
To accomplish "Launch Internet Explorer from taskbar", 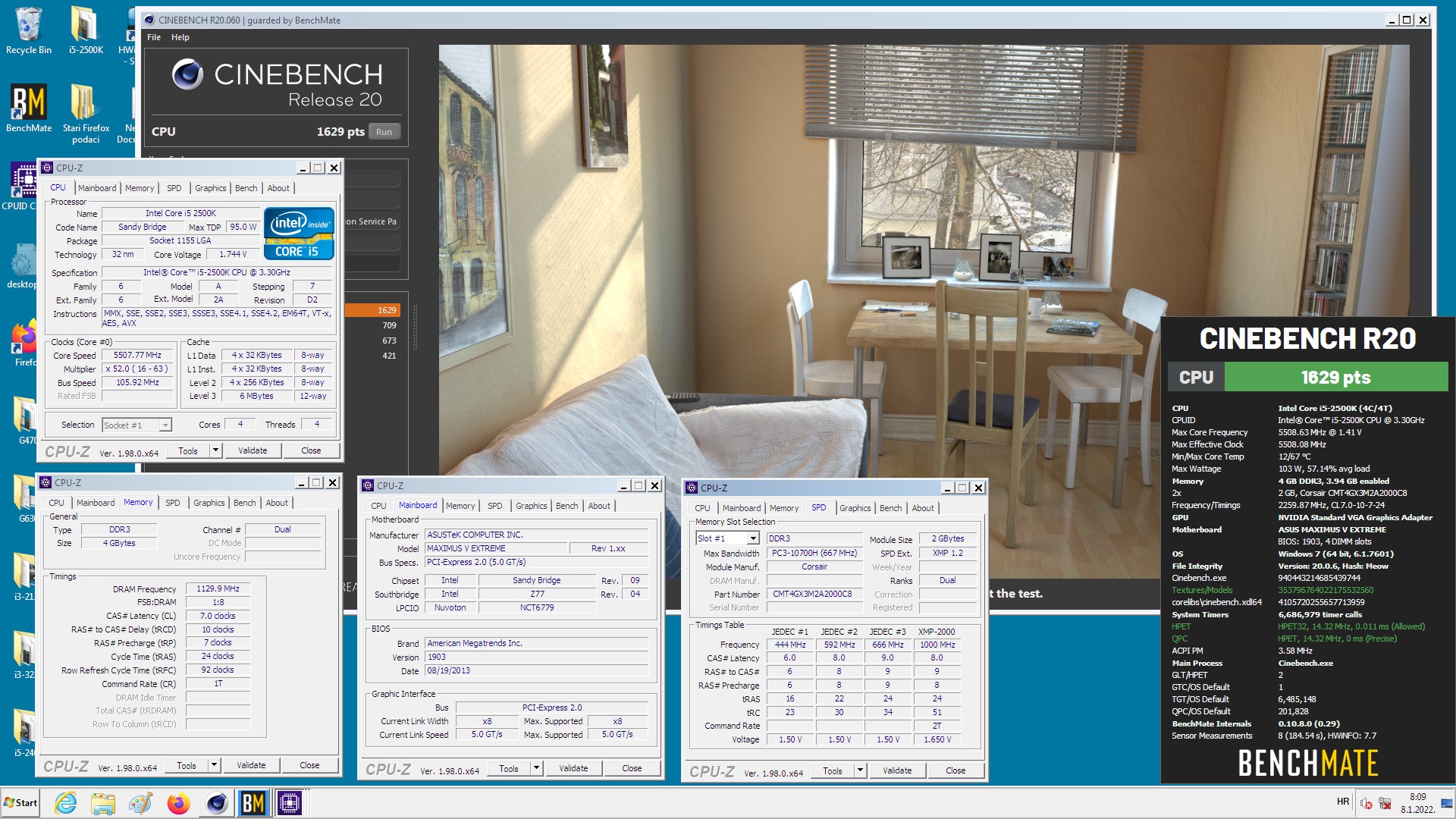I will [66, 802].
